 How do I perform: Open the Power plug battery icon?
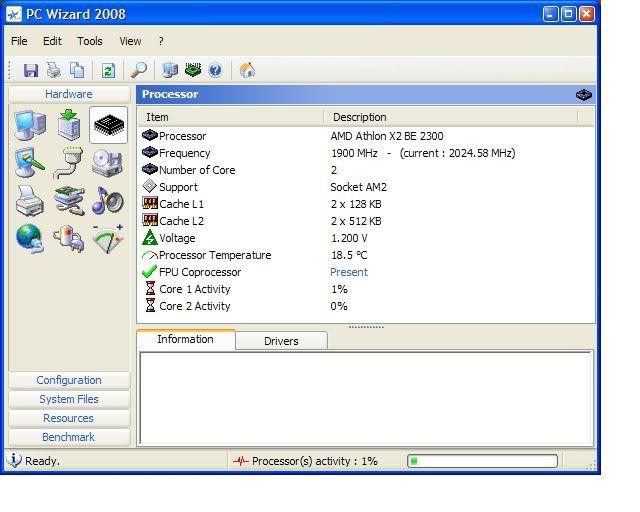coord(69,239)
